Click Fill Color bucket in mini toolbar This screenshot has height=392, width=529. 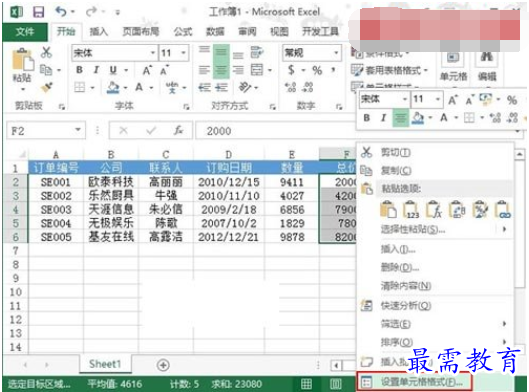[418, 118]
